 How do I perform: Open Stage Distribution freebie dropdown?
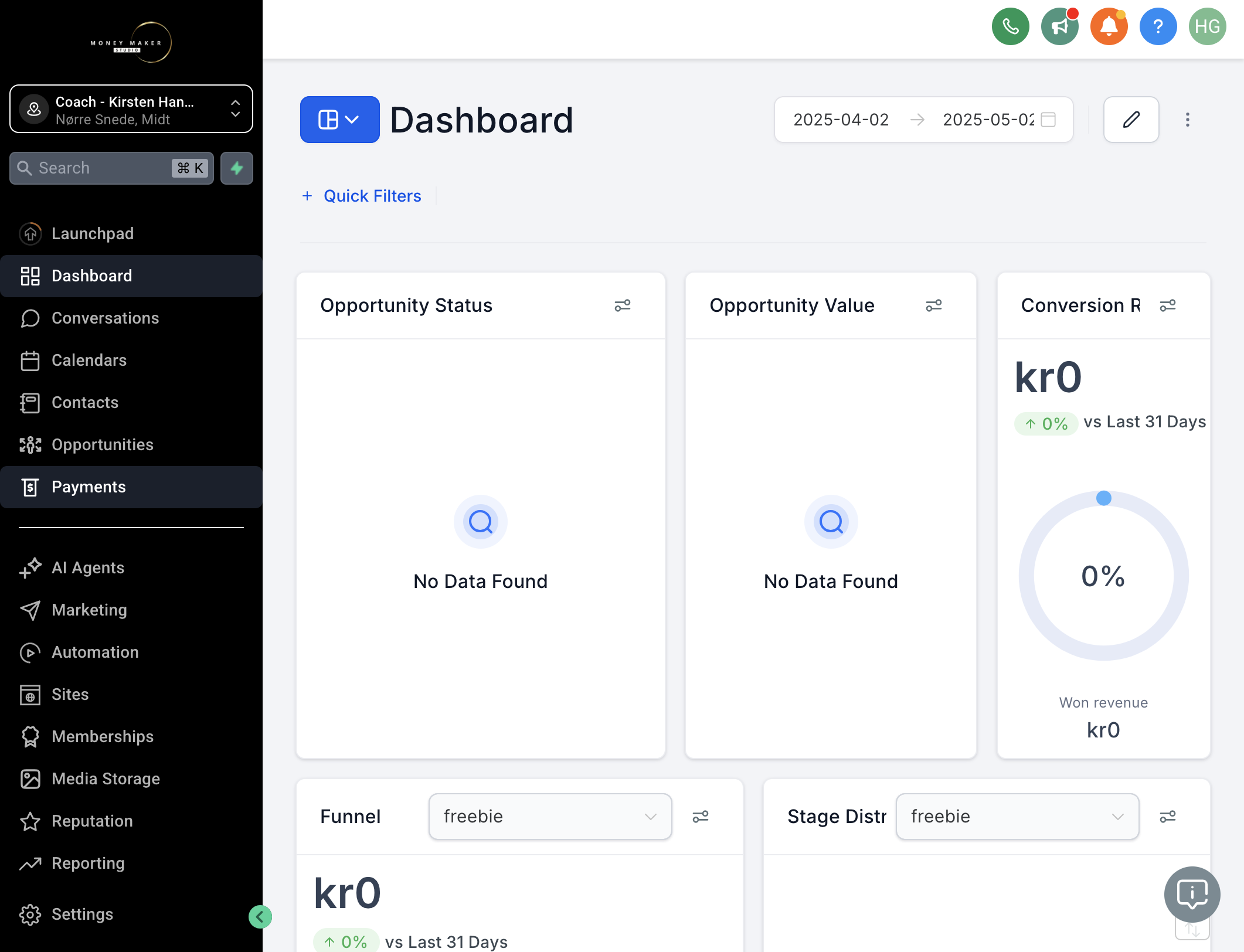click(1017, 817)
